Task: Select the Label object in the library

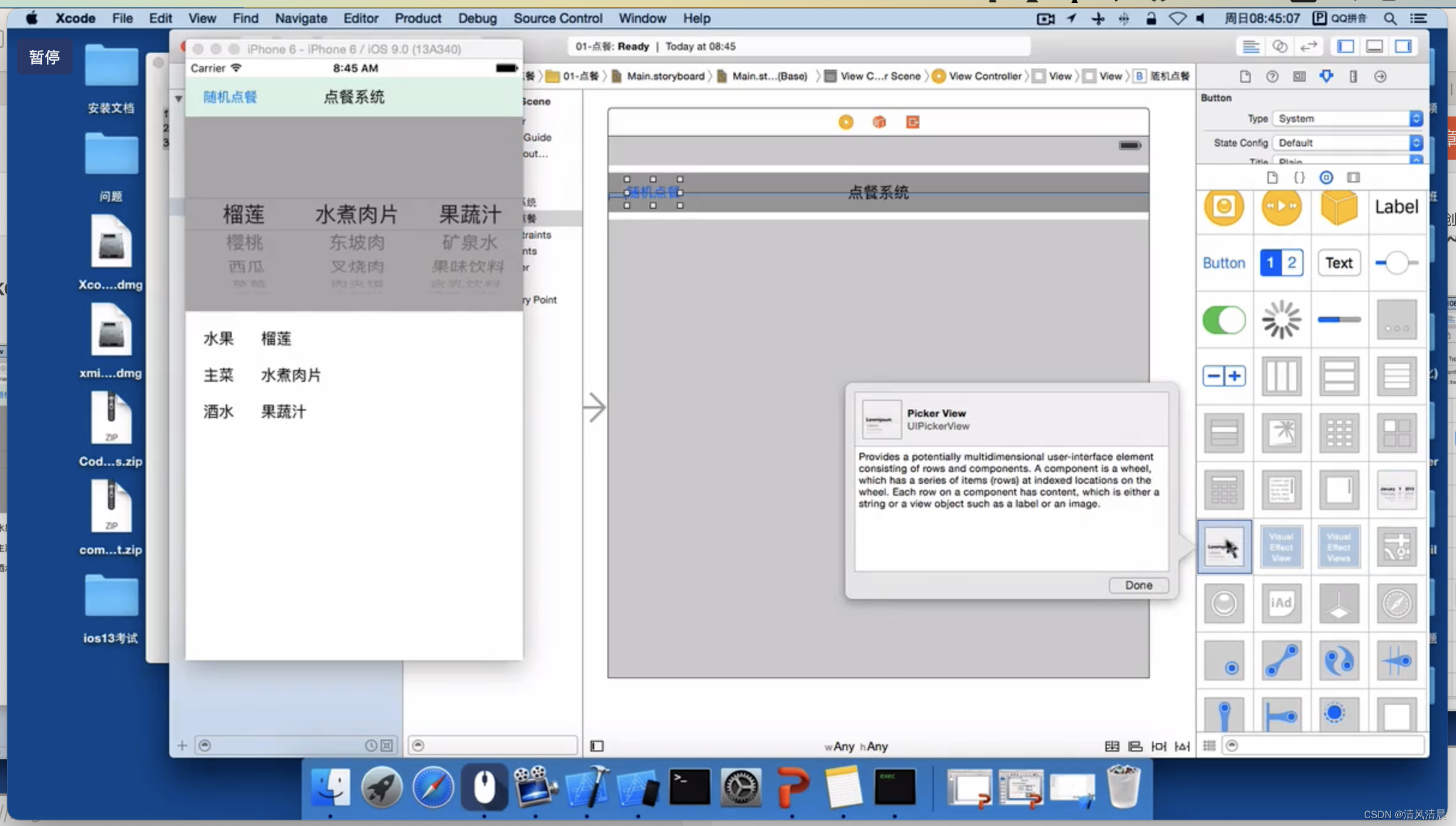Action: 1397,206
